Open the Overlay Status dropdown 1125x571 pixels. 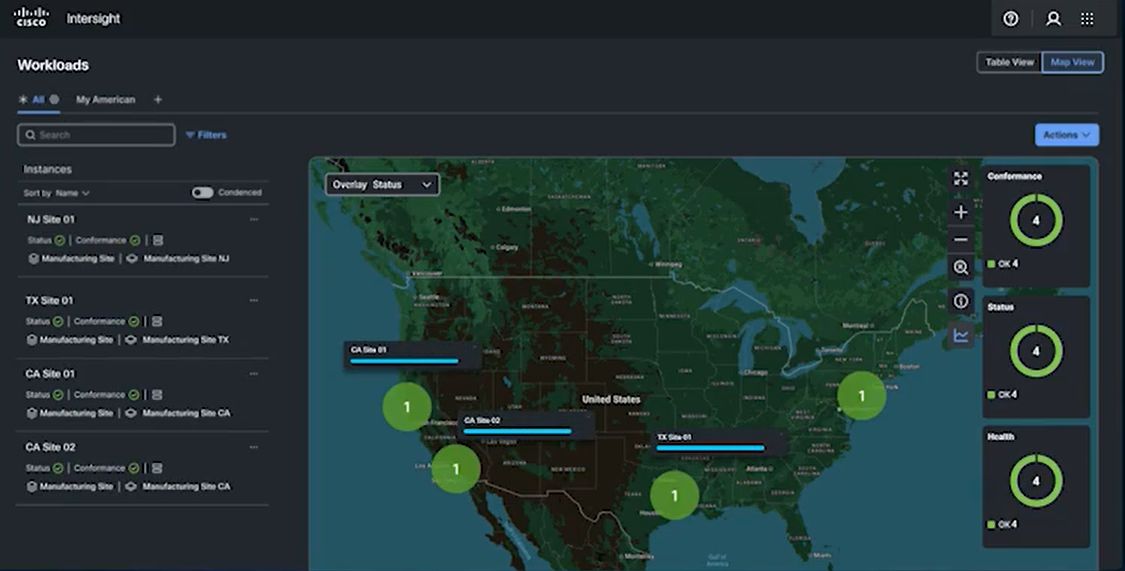pyautogui.click(x=382, y=185)
